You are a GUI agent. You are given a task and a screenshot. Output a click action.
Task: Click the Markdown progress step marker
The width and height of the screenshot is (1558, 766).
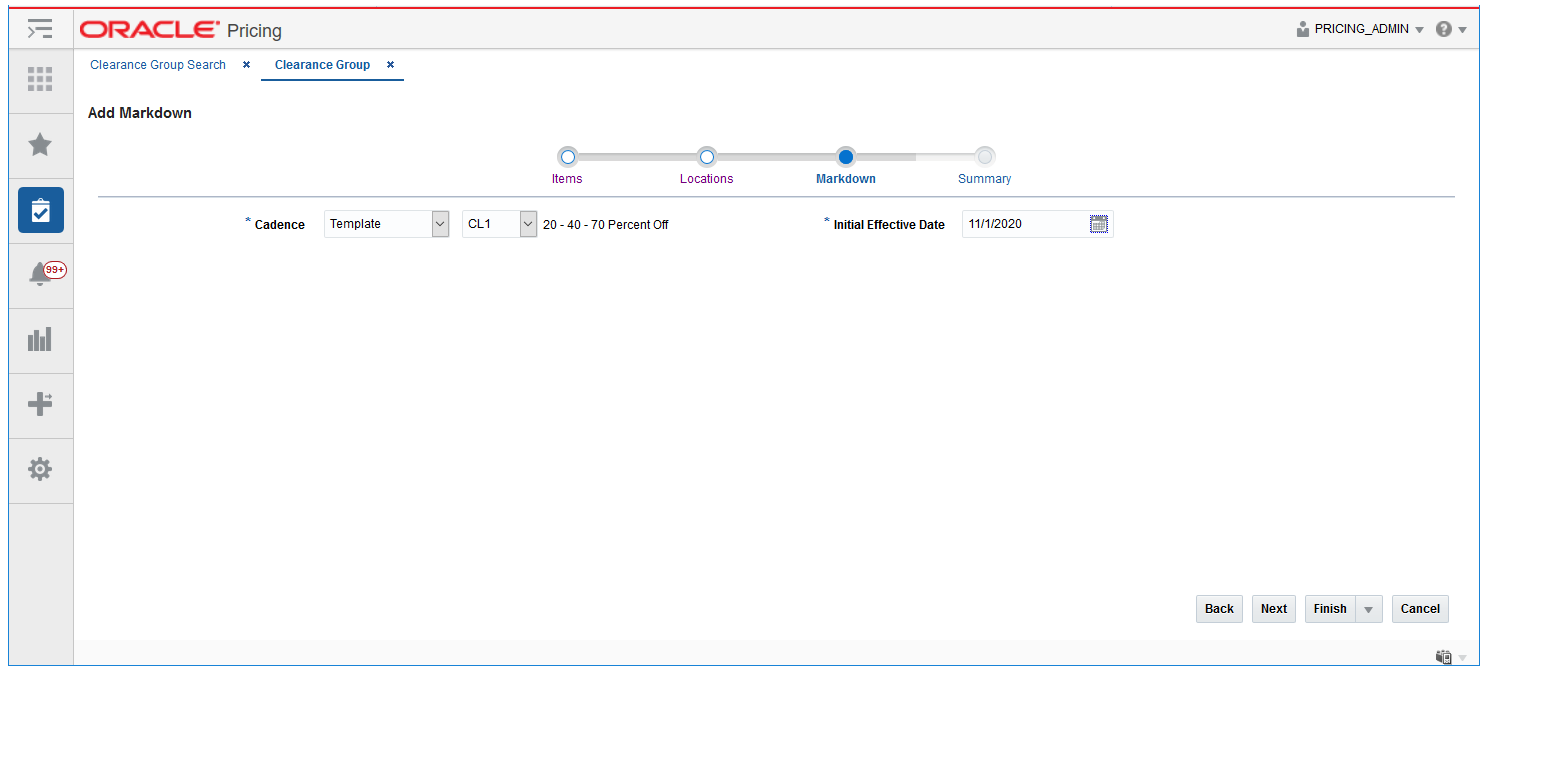pyautogui.click(x=846, y=156)
